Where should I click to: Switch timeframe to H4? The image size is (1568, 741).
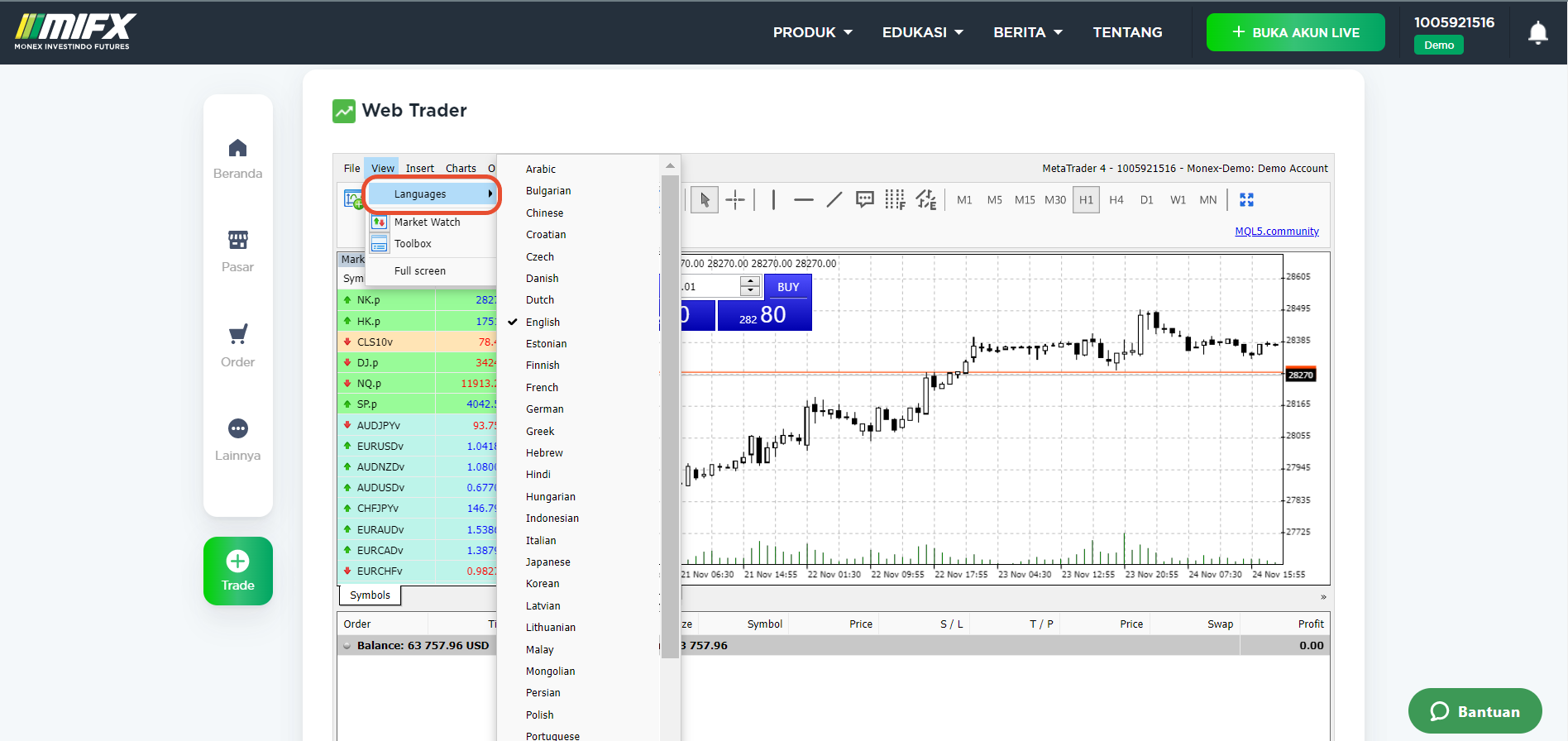pyautogui.click(x=1116, y=200)
